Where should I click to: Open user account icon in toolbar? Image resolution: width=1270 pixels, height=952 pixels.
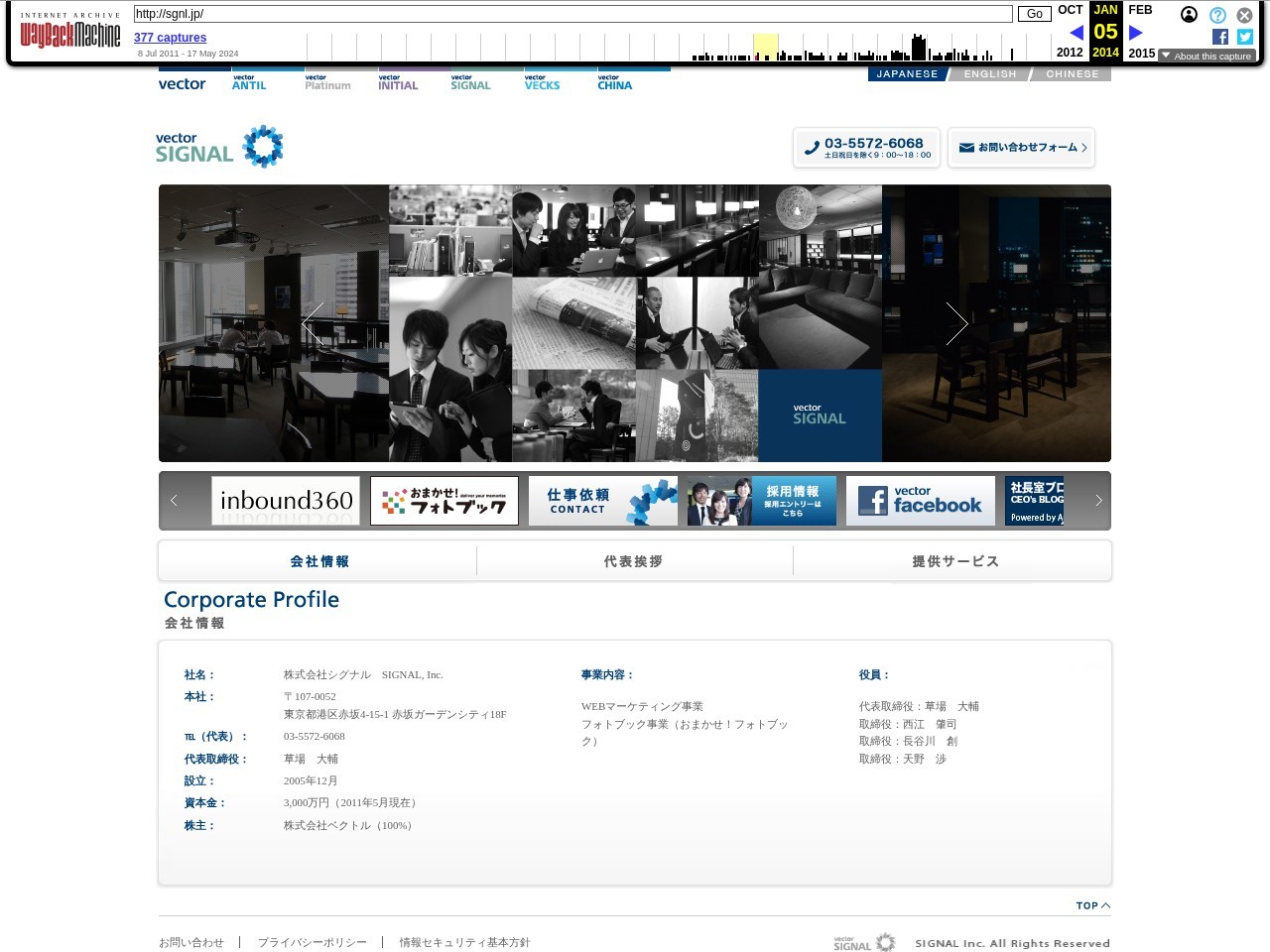pos(1189,15)
